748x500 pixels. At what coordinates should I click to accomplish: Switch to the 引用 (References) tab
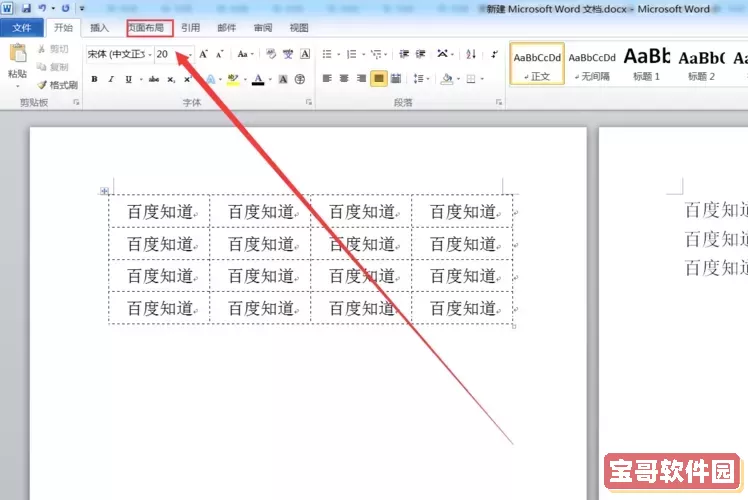(x=190, y=28)
